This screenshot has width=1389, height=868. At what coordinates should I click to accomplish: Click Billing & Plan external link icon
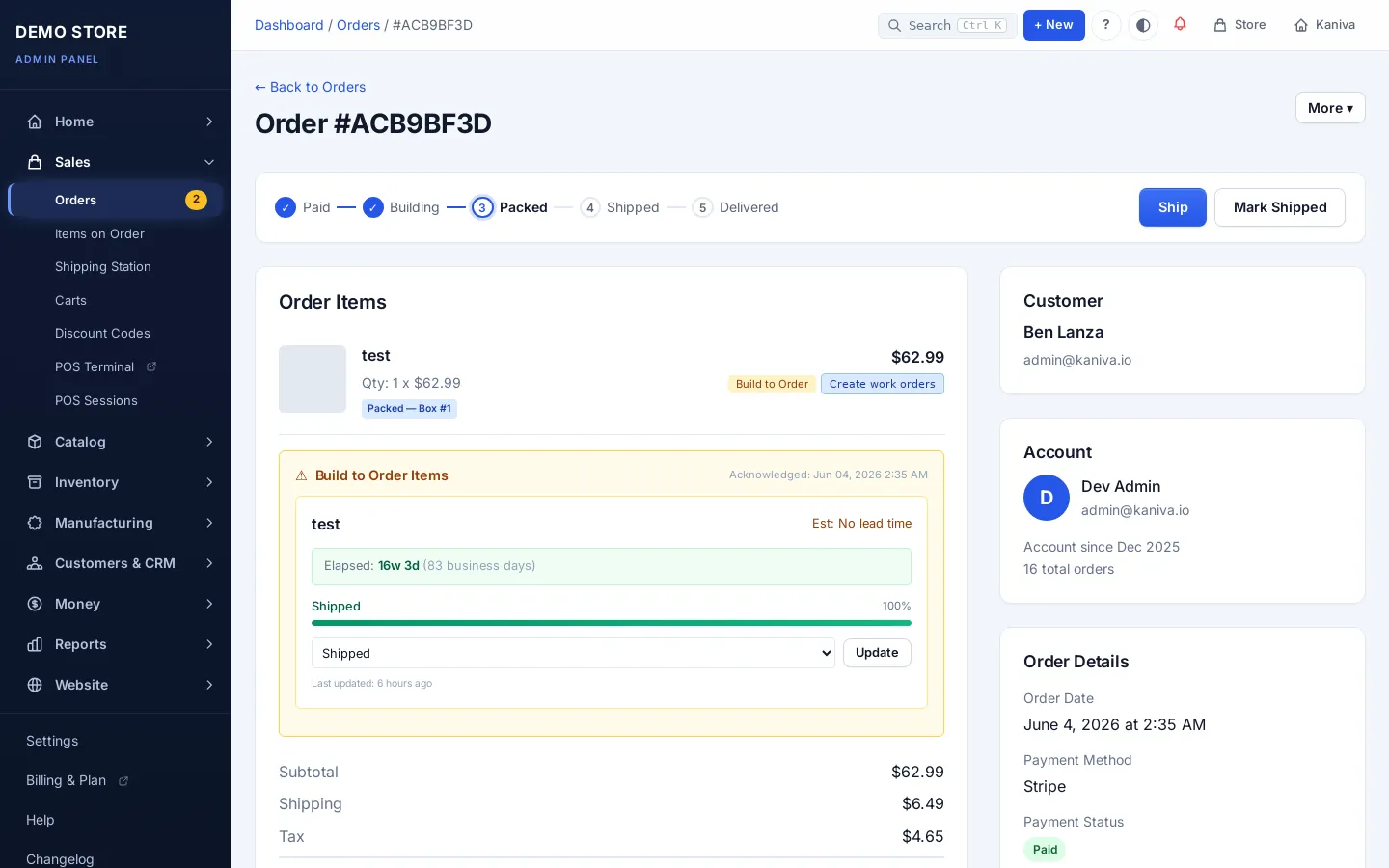click(x=123, y=781)
